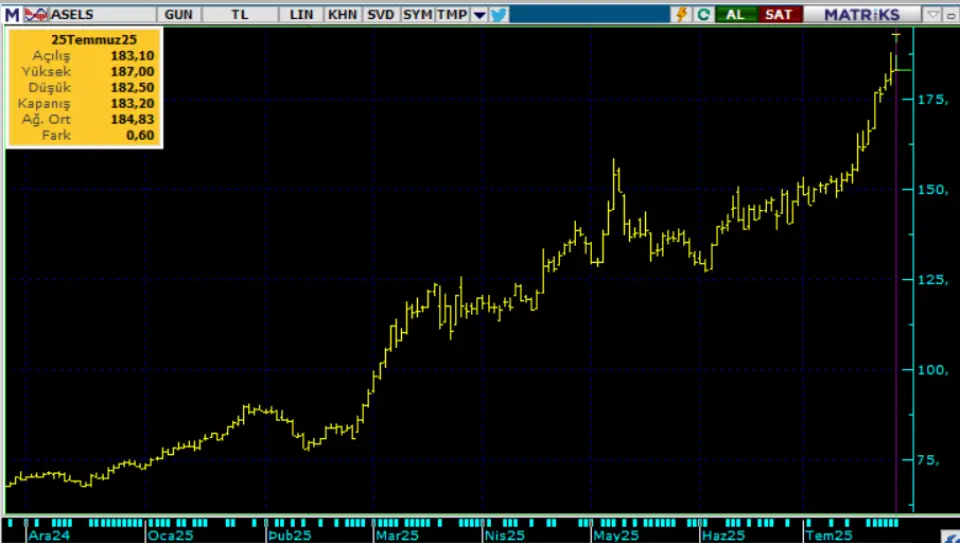Viewport: 960px width, 543px height.
Task: Click the May25 date axis label
Action: click(616, 536)
